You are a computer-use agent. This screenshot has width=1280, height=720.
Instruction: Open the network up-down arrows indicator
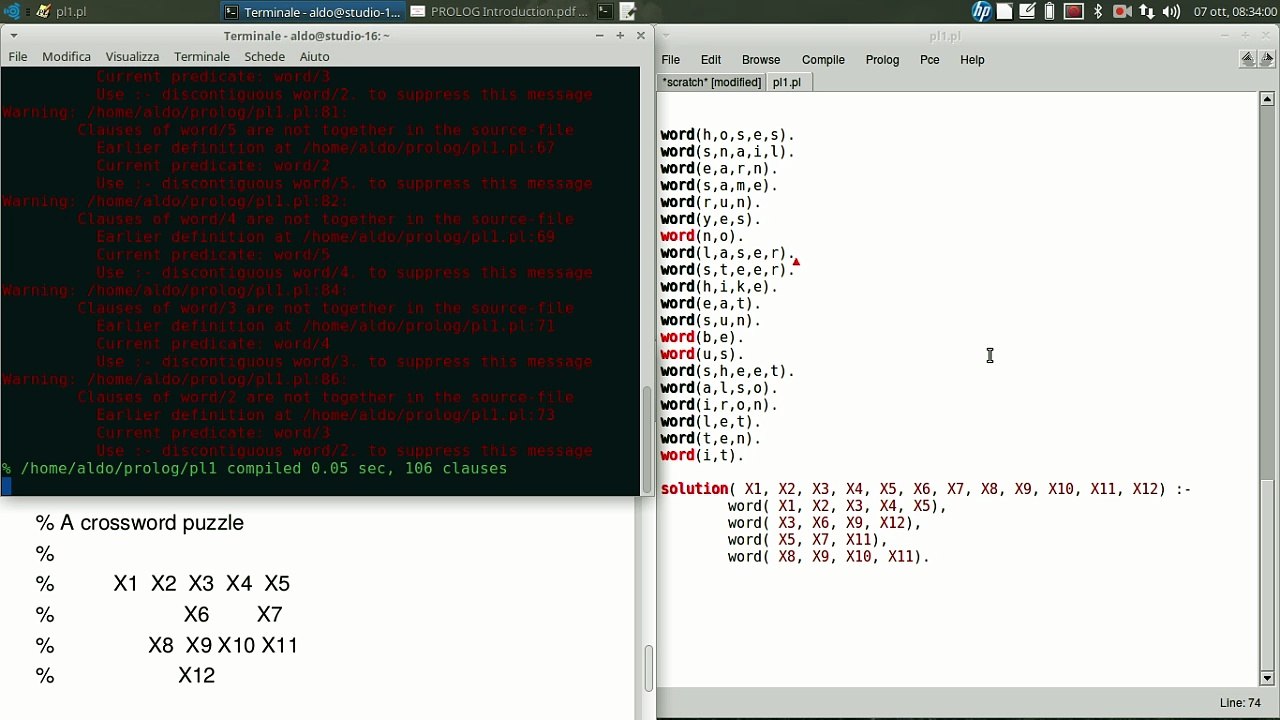(1148, 12)
